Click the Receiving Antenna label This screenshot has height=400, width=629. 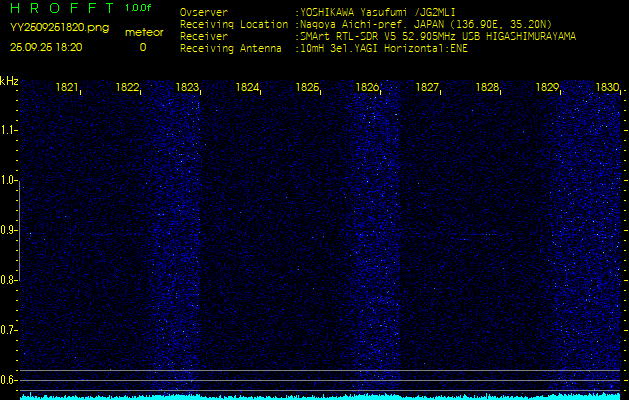point(231,49)
